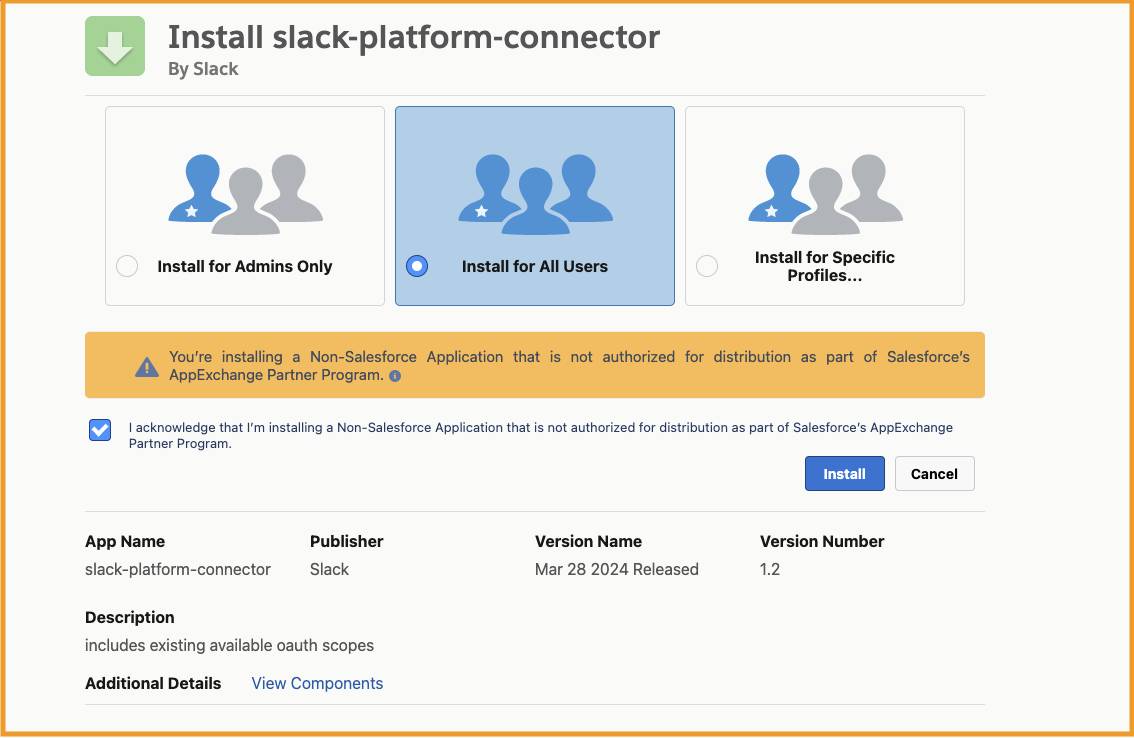This screenshot has width=1134, height=738.
Task: Open the View Components link
Action: pyautogui.click(x=317, y=683)
